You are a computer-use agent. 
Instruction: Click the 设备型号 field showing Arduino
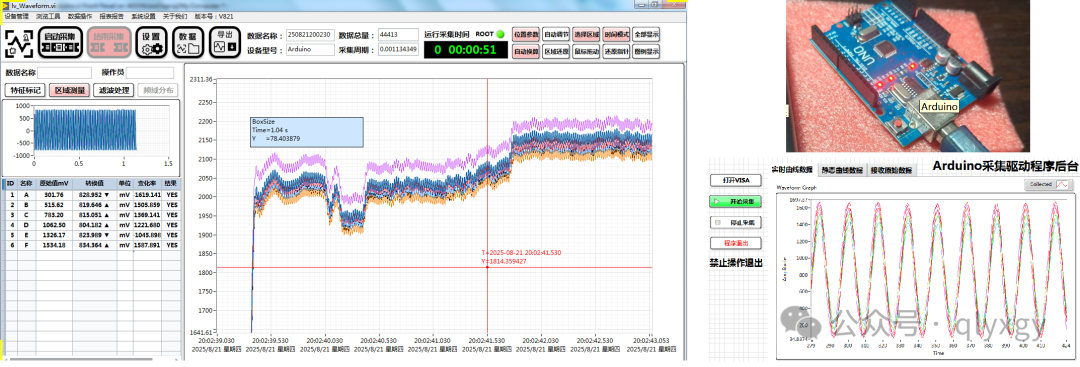310,50
